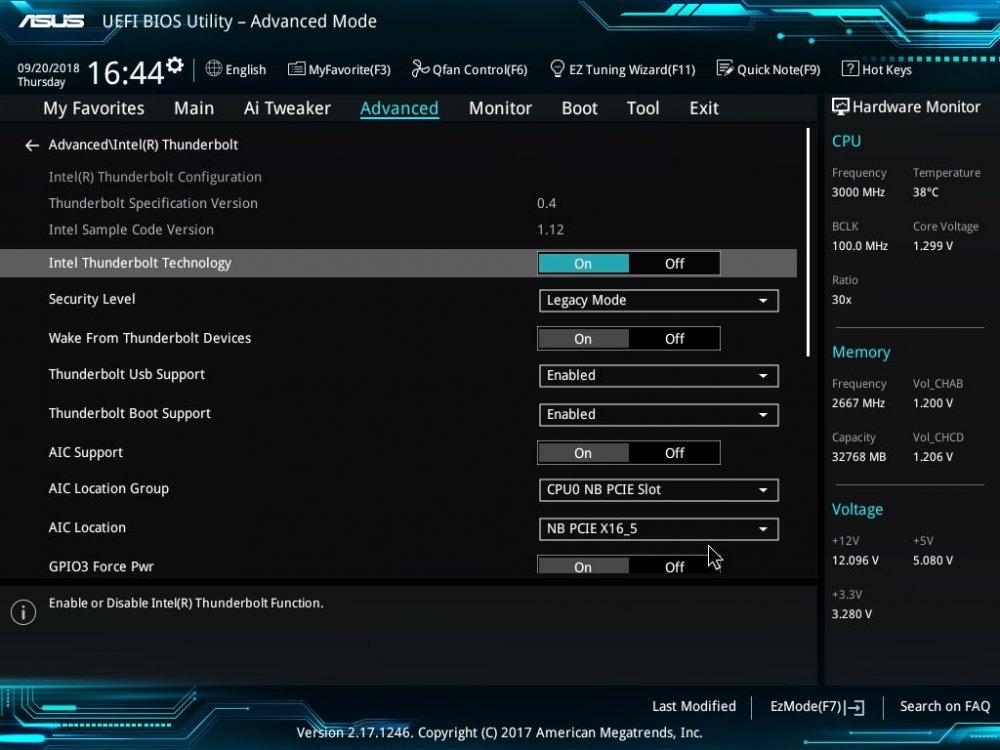Click the +12V reading 12.096 V
Viewport: 1000px width, 750px height.
[855, 560]
